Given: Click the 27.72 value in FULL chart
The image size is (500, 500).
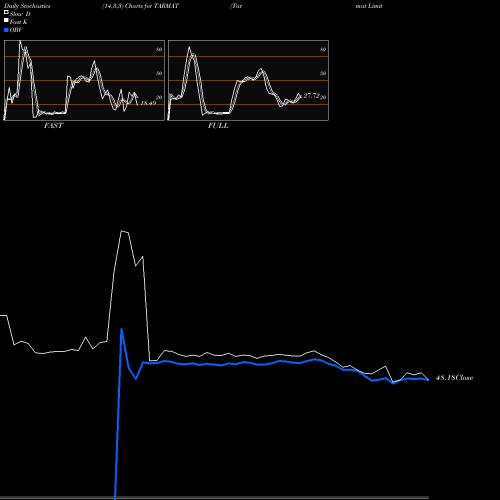Looking at the screenshot, I should coord(311,96).
